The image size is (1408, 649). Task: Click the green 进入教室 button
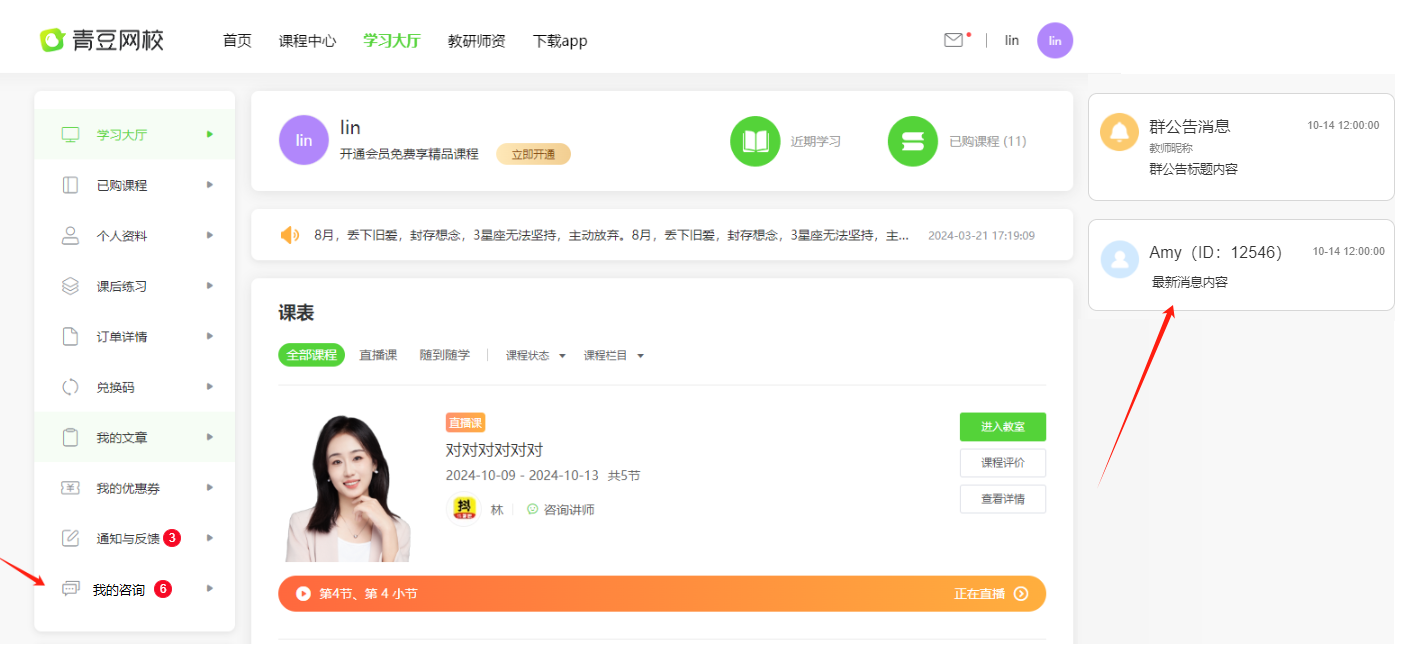(1002, 427)
